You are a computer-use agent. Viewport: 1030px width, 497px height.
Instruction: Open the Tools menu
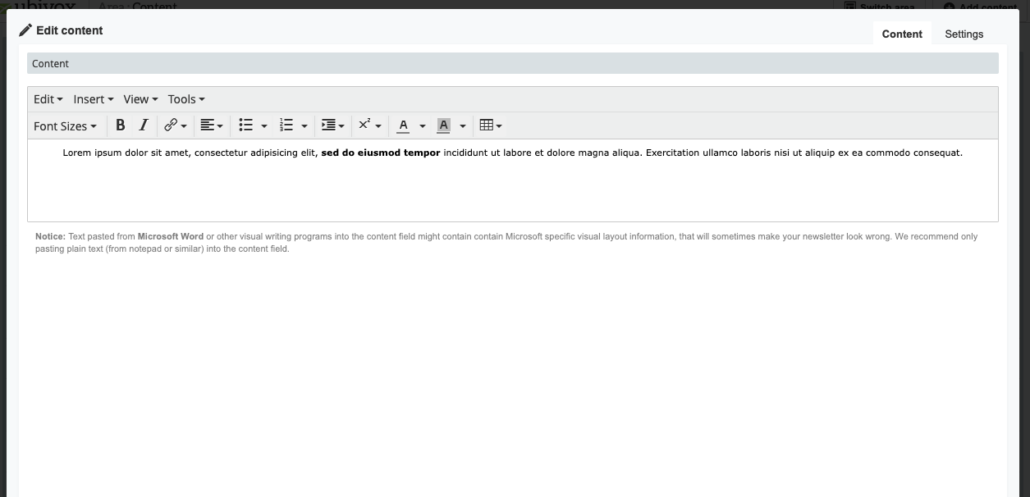(x=186, y=99)
